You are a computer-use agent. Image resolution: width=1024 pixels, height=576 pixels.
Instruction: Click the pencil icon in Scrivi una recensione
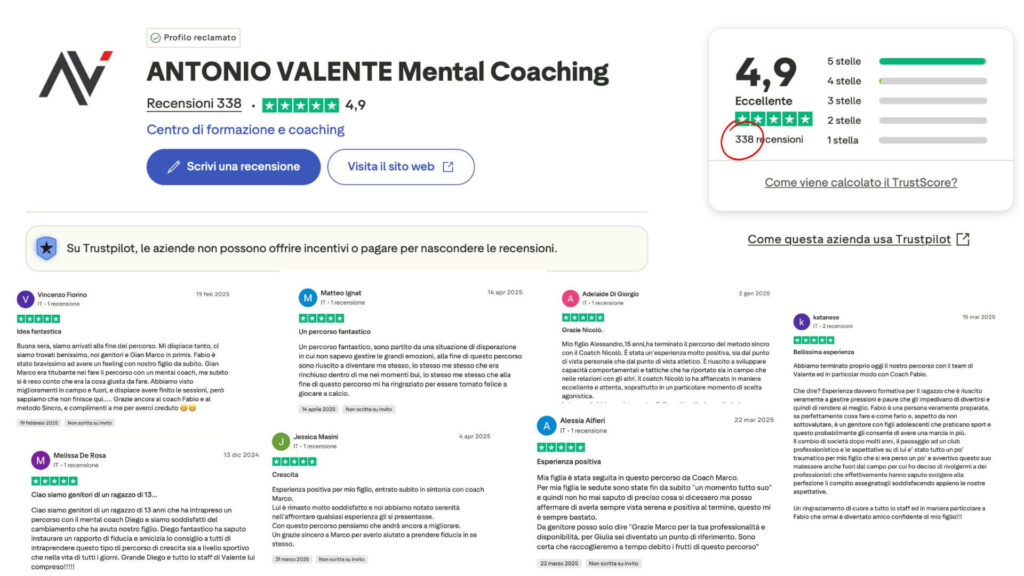click(174, 167)
